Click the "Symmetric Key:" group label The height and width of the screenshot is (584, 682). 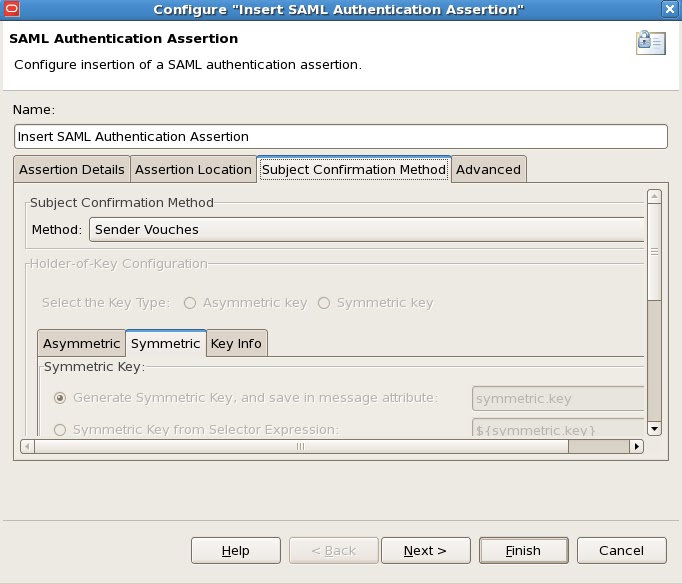(94, 367)
